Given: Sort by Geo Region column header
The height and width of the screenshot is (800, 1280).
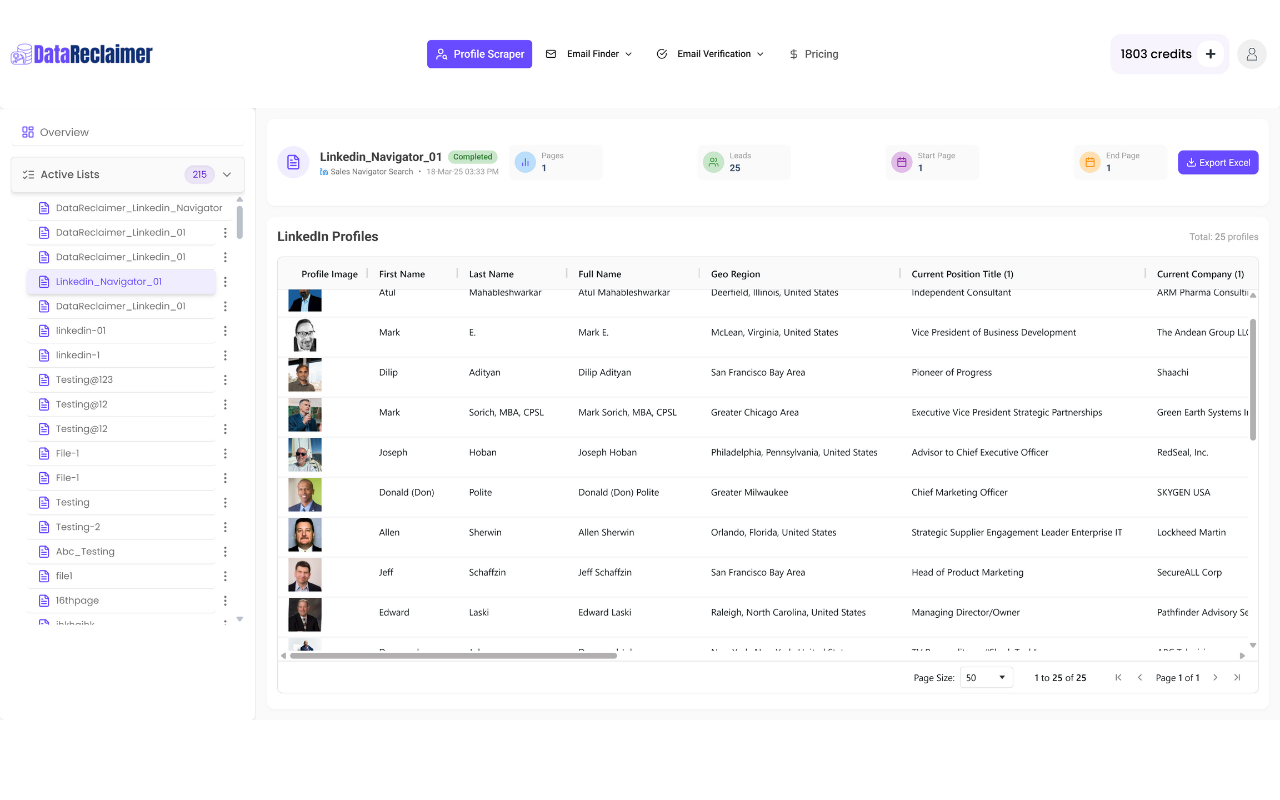Looking at the screenshot, I should click(735, 274).
